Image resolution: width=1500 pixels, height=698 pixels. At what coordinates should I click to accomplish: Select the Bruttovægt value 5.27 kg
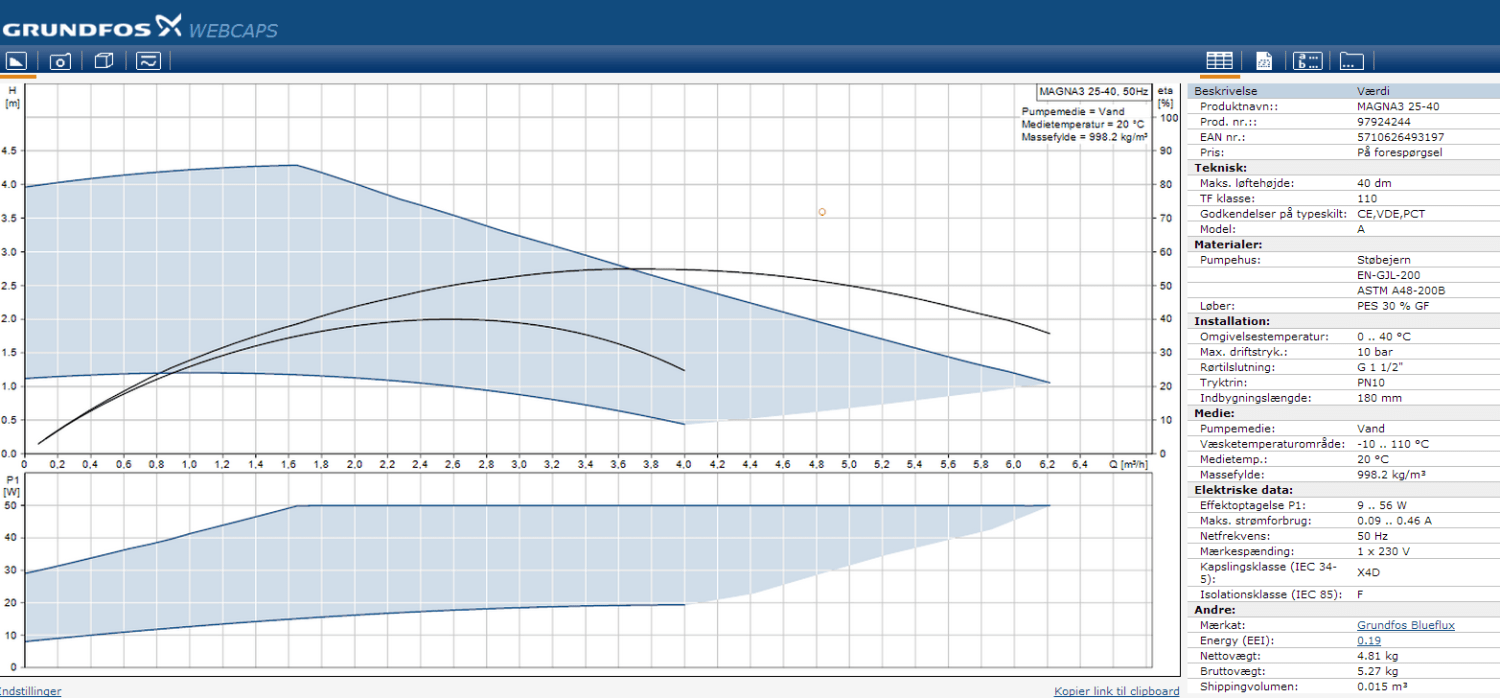click(x=1378, y=671)
